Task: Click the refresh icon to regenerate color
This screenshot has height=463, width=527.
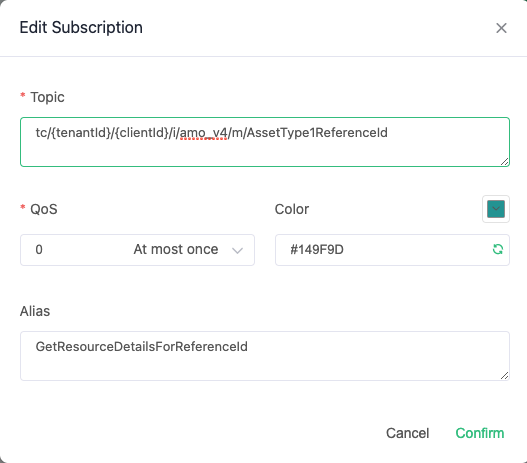Action: coord(498,249)
